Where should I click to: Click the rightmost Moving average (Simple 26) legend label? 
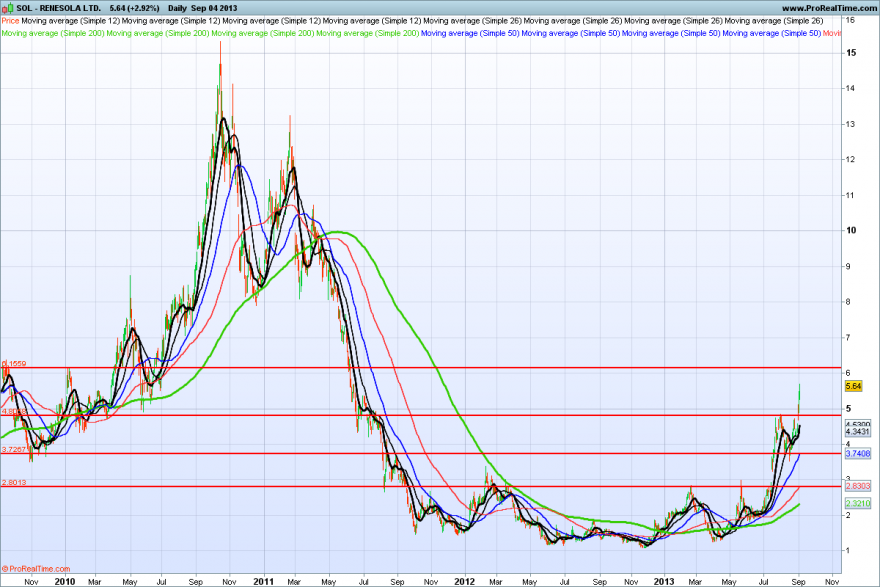point(774,21)
